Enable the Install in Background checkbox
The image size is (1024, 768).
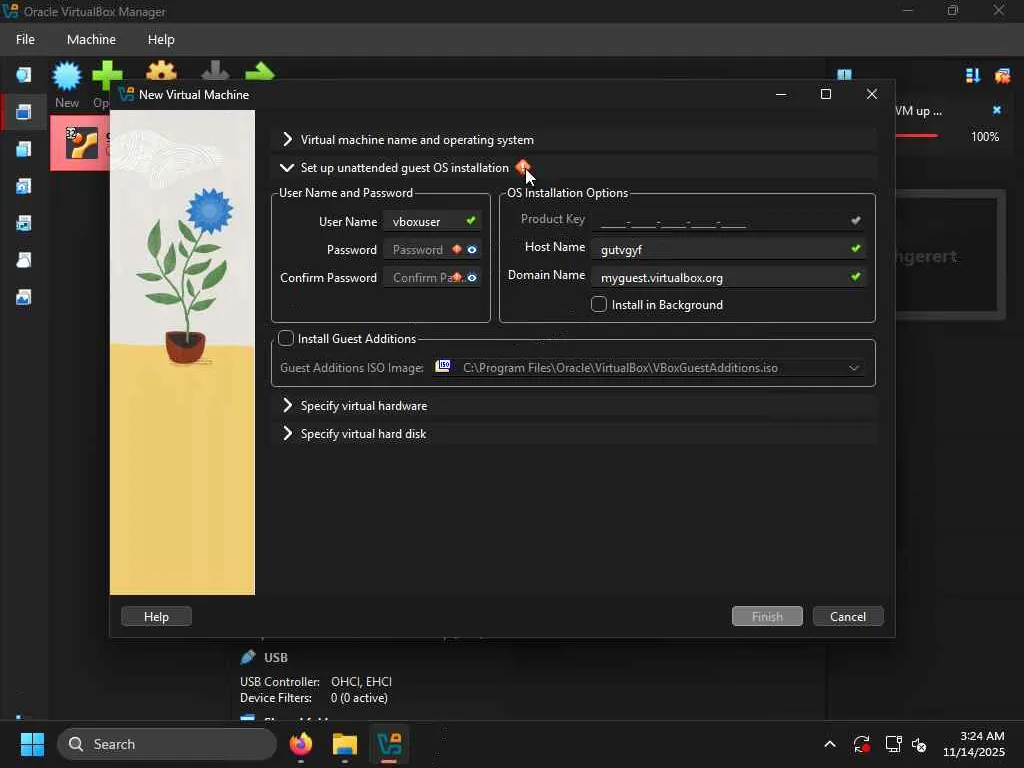coord(599,304)
